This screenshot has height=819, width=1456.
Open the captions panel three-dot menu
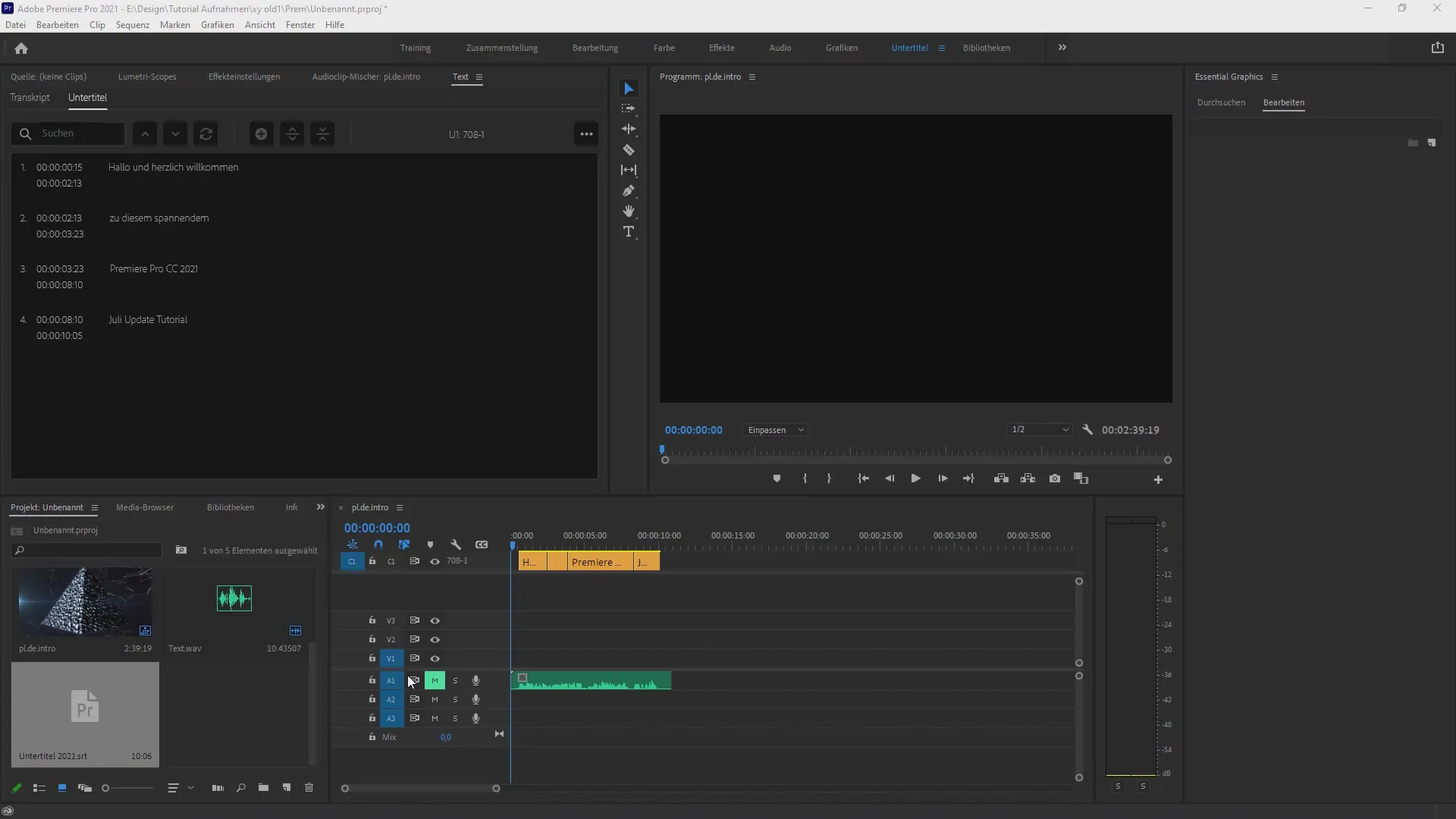(586, 133)
